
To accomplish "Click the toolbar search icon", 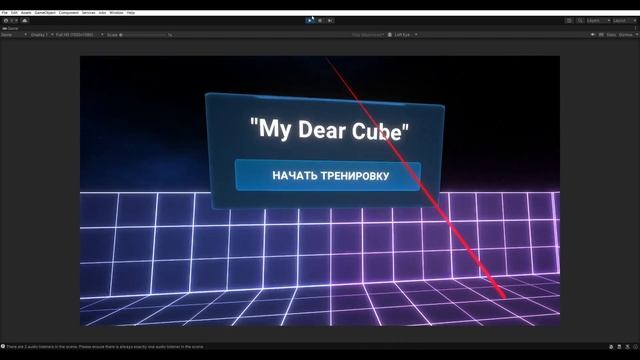I will click(x=580, y=20).
